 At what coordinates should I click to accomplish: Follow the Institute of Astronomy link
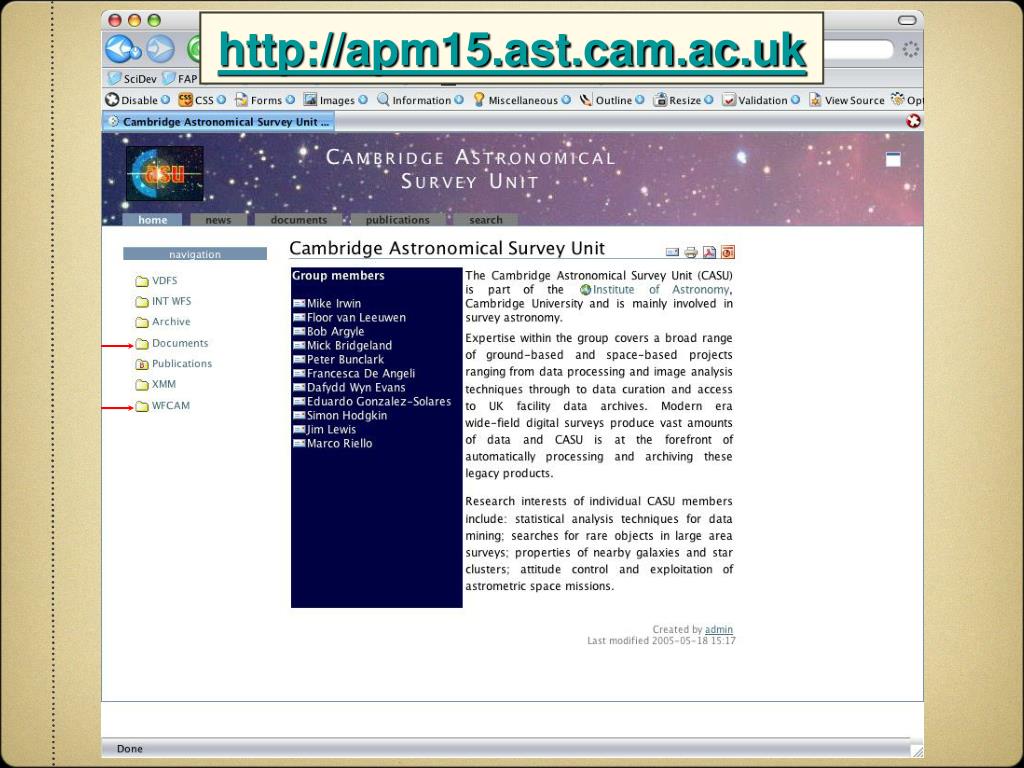(655, 289)
